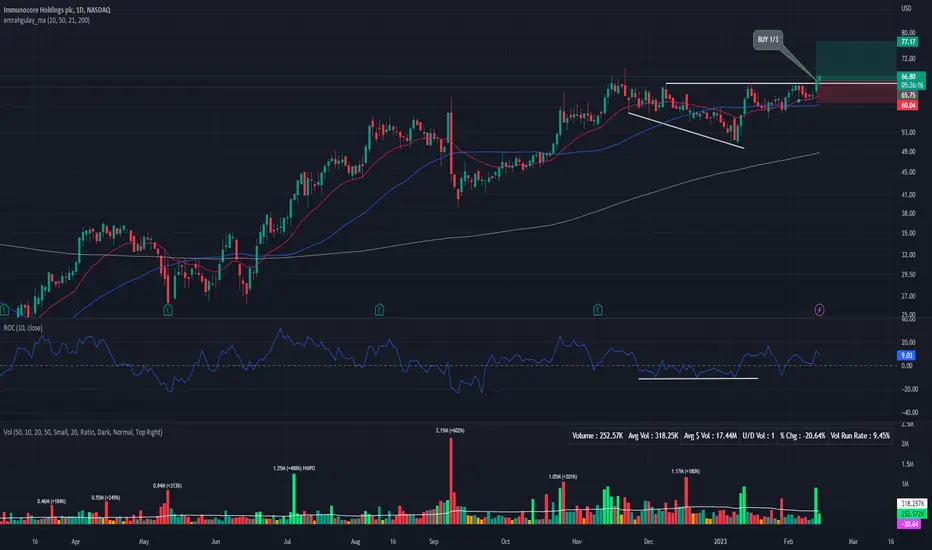
Task: Click the U/D Vol : 1 cell
Action: tap(758, 436)
